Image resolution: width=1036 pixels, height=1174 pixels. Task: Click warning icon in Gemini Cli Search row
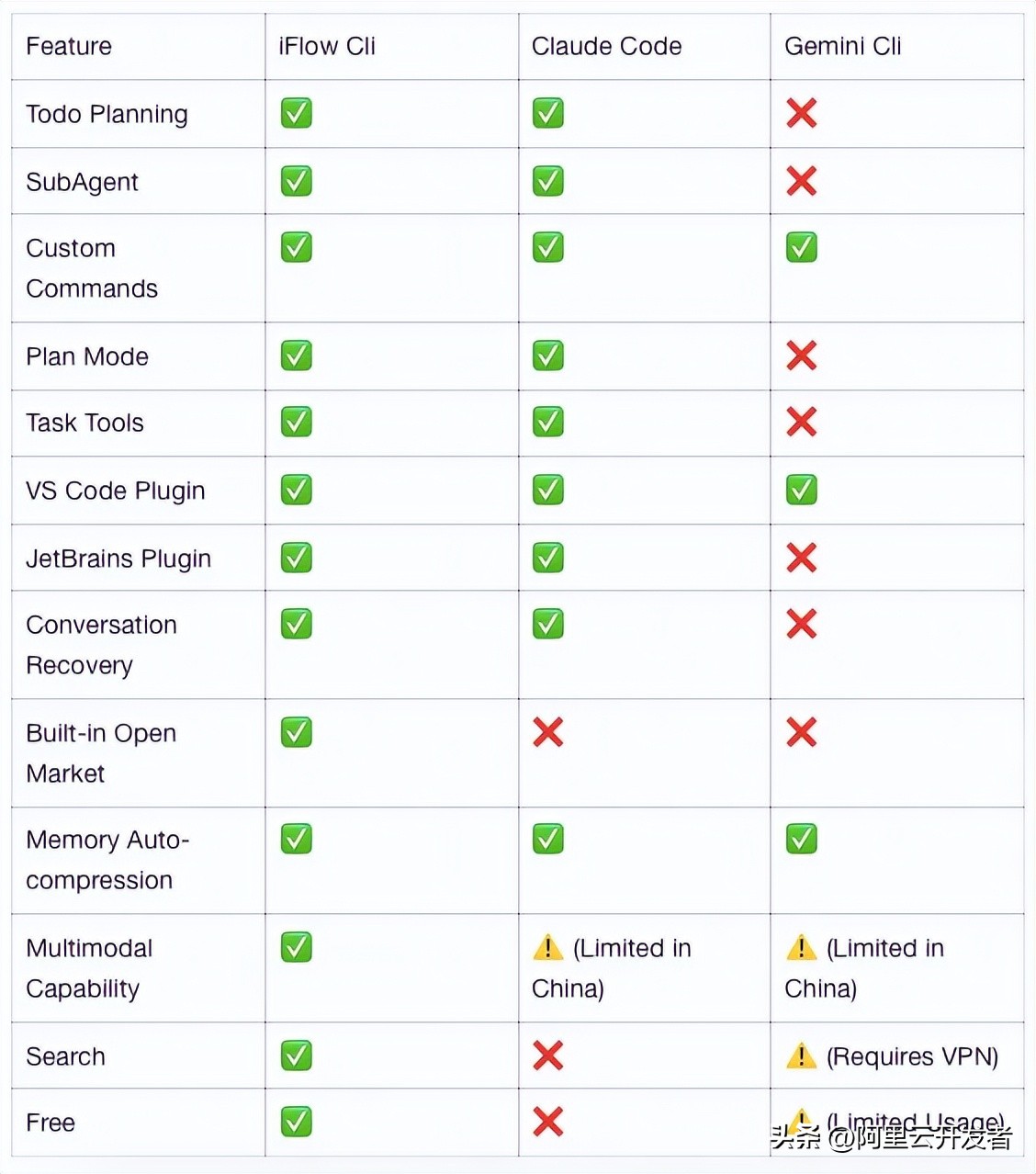click(801, 1055)
